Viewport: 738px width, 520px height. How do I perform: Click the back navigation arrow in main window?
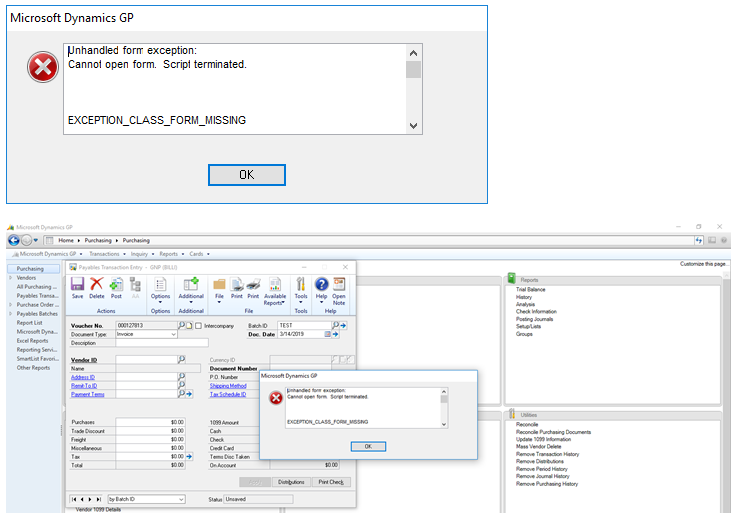14,240
